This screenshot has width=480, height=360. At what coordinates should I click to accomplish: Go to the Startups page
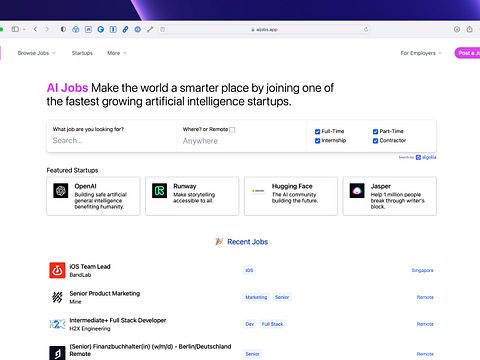click(x=82, y=53)
